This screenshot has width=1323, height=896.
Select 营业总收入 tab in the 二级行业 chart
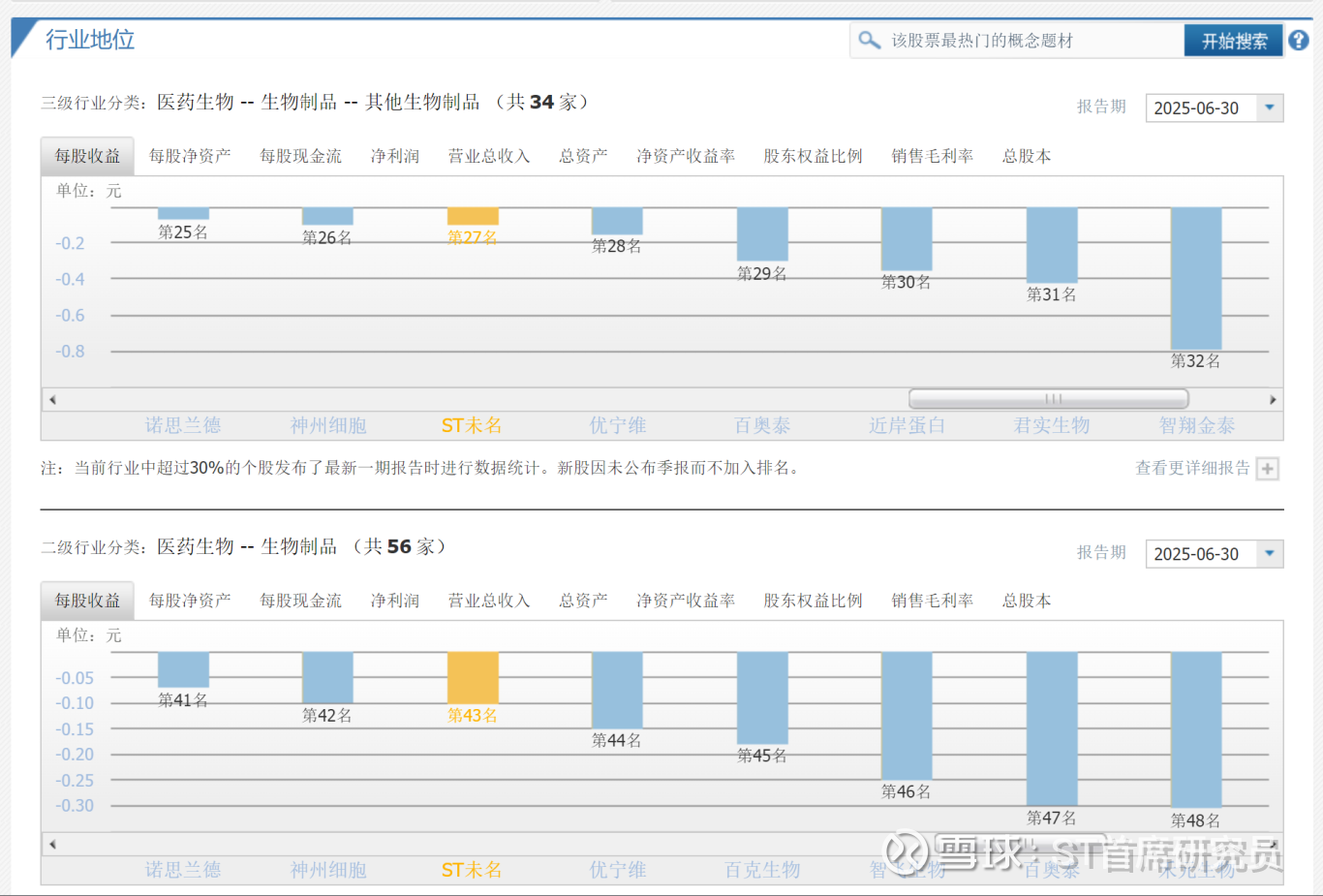click(489, 601)
